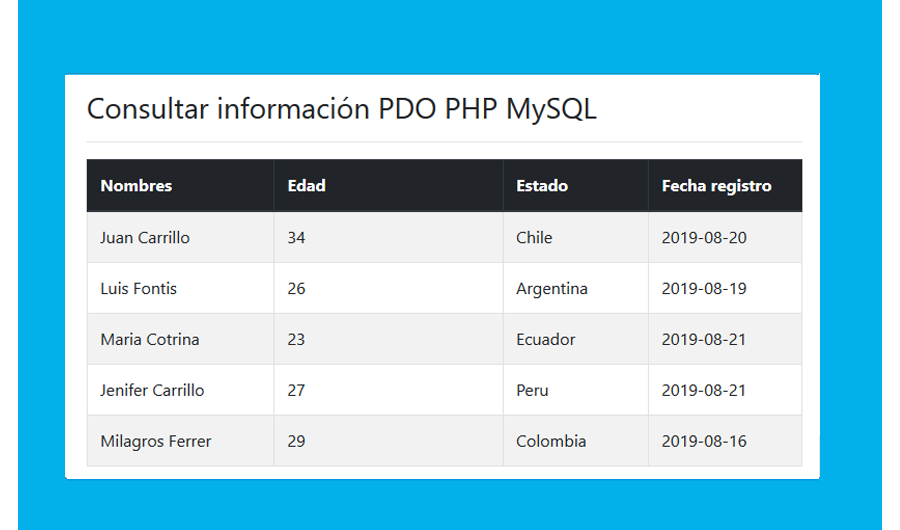Image resolution: width=900 pixels, height=530 pixels.
Task: Click the Peru cell in Estado column
Action: click(x=532, y=391)
